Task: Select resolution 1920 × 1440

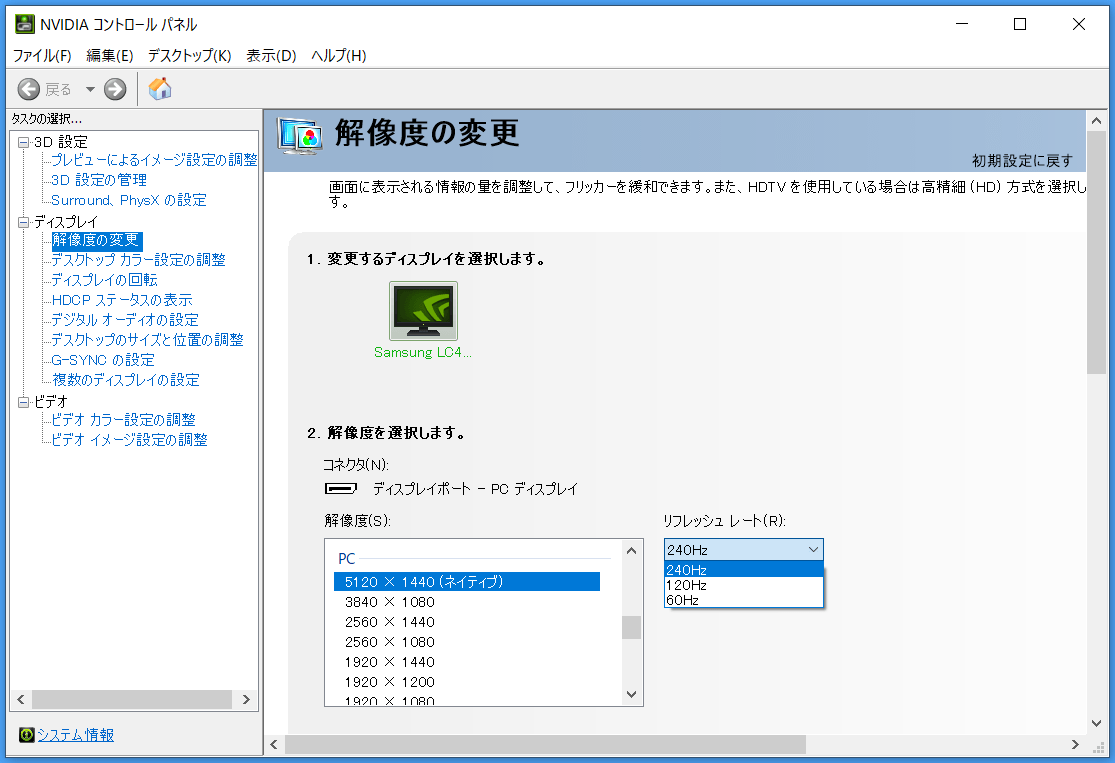Action: coord(466,661)
